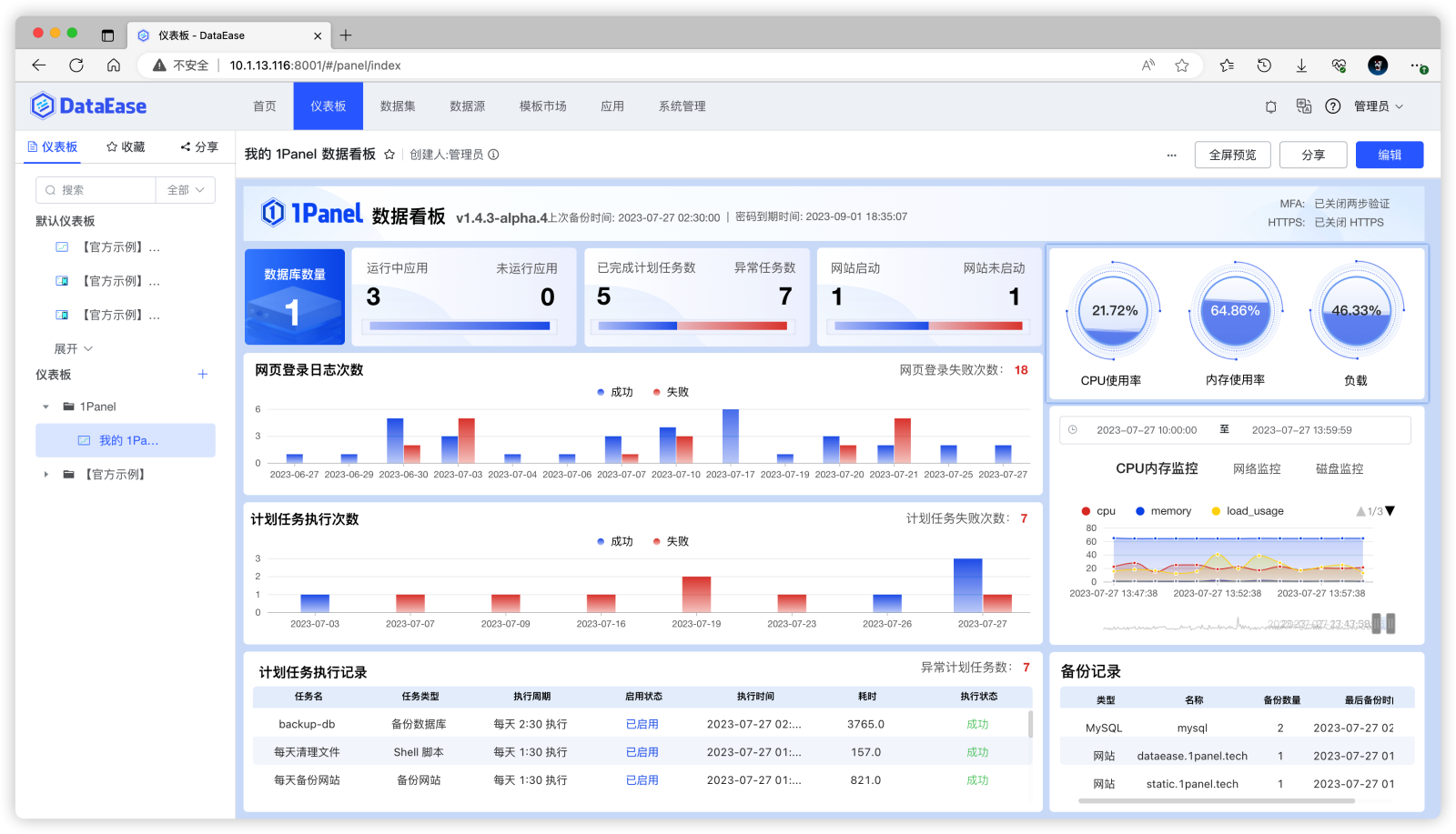Toggle the memory legend series
The width and height of the screenshot is (1456, 834).
click(1163, 511)
